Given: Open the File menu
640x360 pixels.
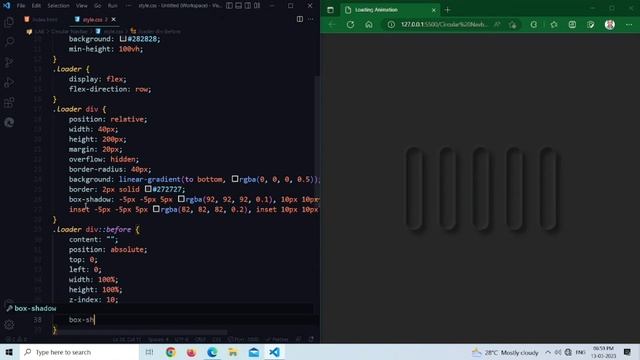Looking at the screenshot, I should click(x=21, y=6).
